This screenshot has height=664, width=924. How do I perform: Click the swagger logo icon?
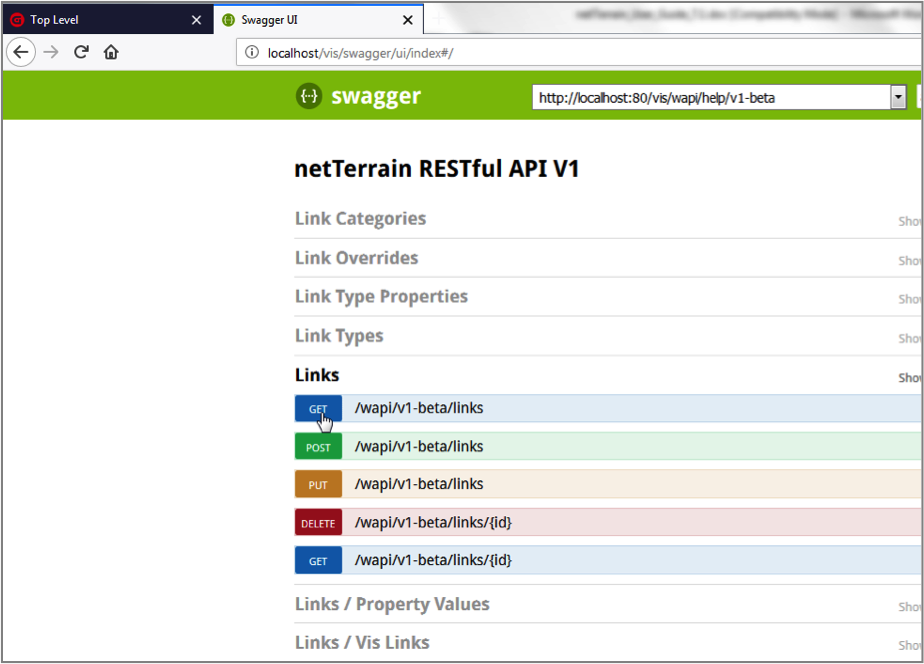[309, 95]
